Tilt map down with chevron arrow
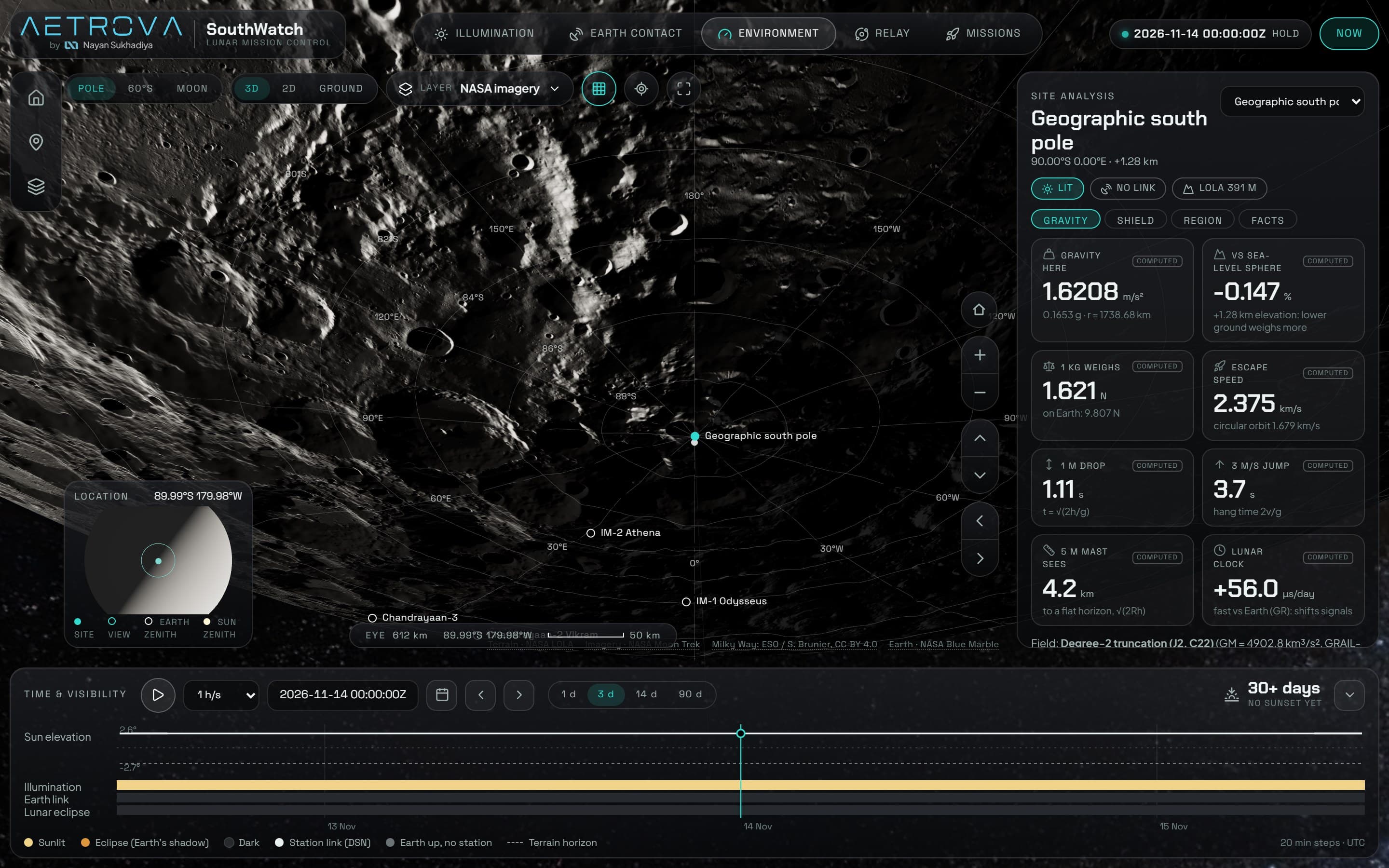The image size is (1389, 868). click(x=980, y=475)
